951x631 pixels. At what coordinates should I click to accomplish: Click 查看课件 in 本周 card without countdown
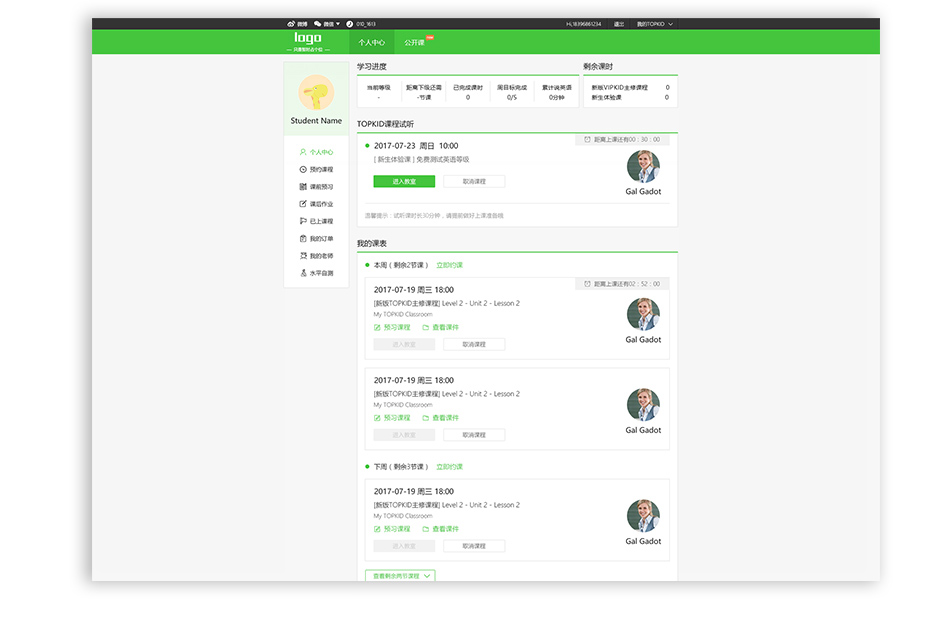coord(440,418)
